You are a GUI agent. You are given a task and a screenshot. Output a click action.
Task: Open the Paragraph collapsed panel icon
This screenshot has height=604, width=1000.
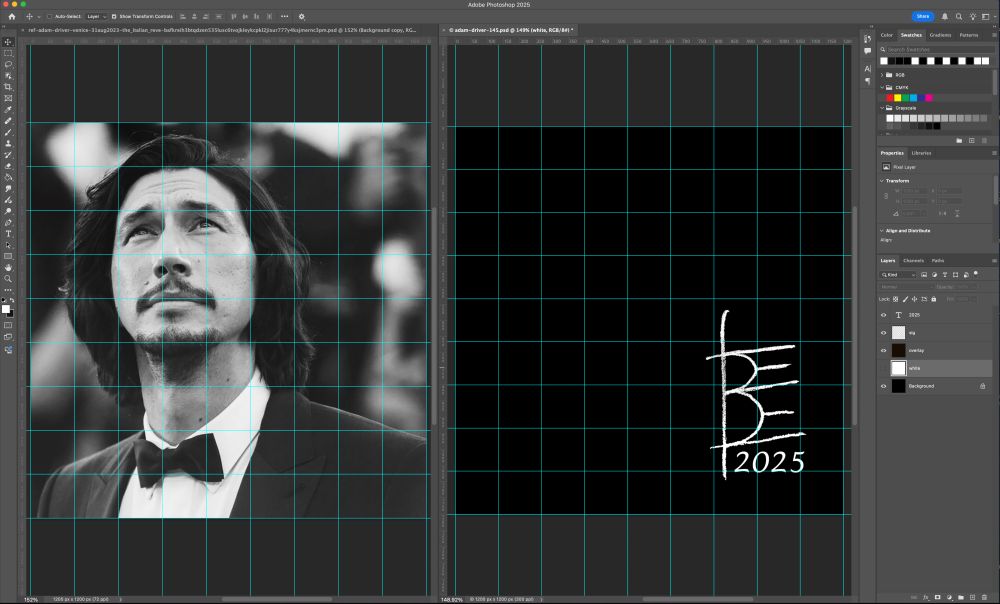867,81
